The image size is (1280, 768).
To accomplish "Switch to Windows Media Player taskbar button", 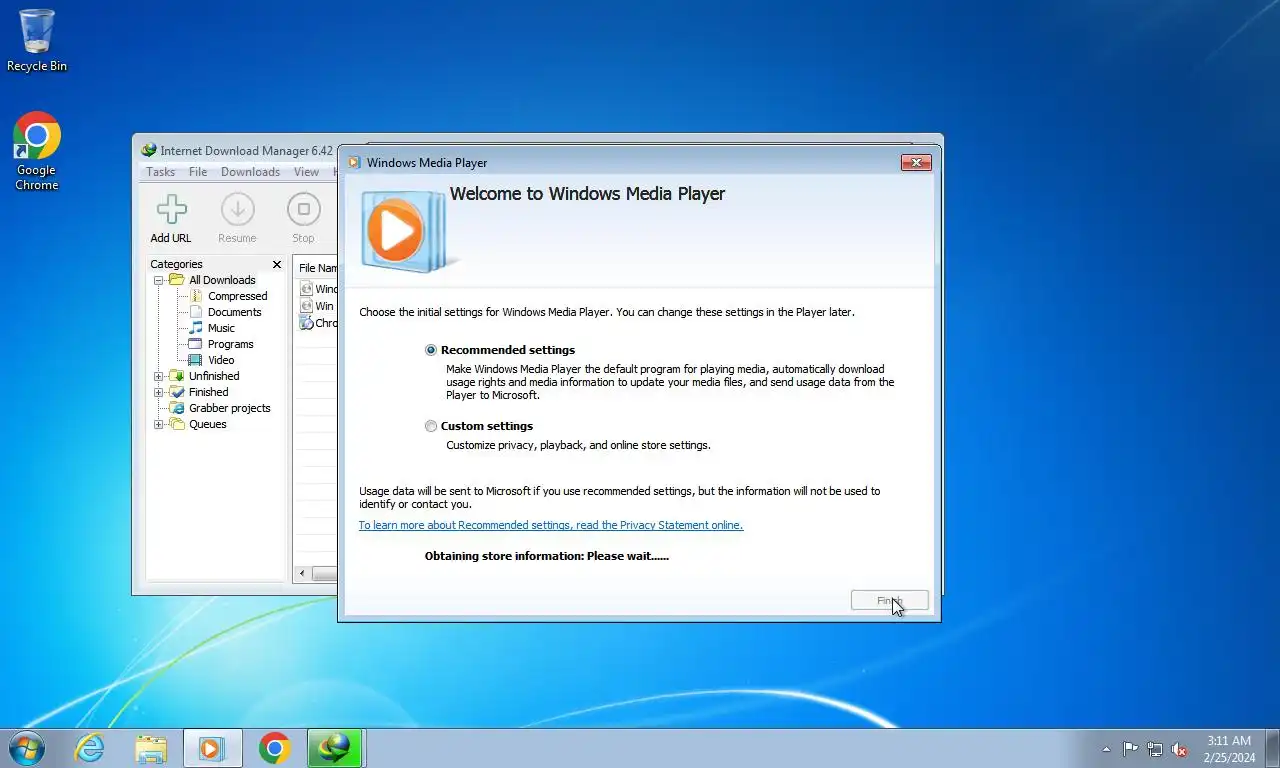I will (x=212, y=748).
